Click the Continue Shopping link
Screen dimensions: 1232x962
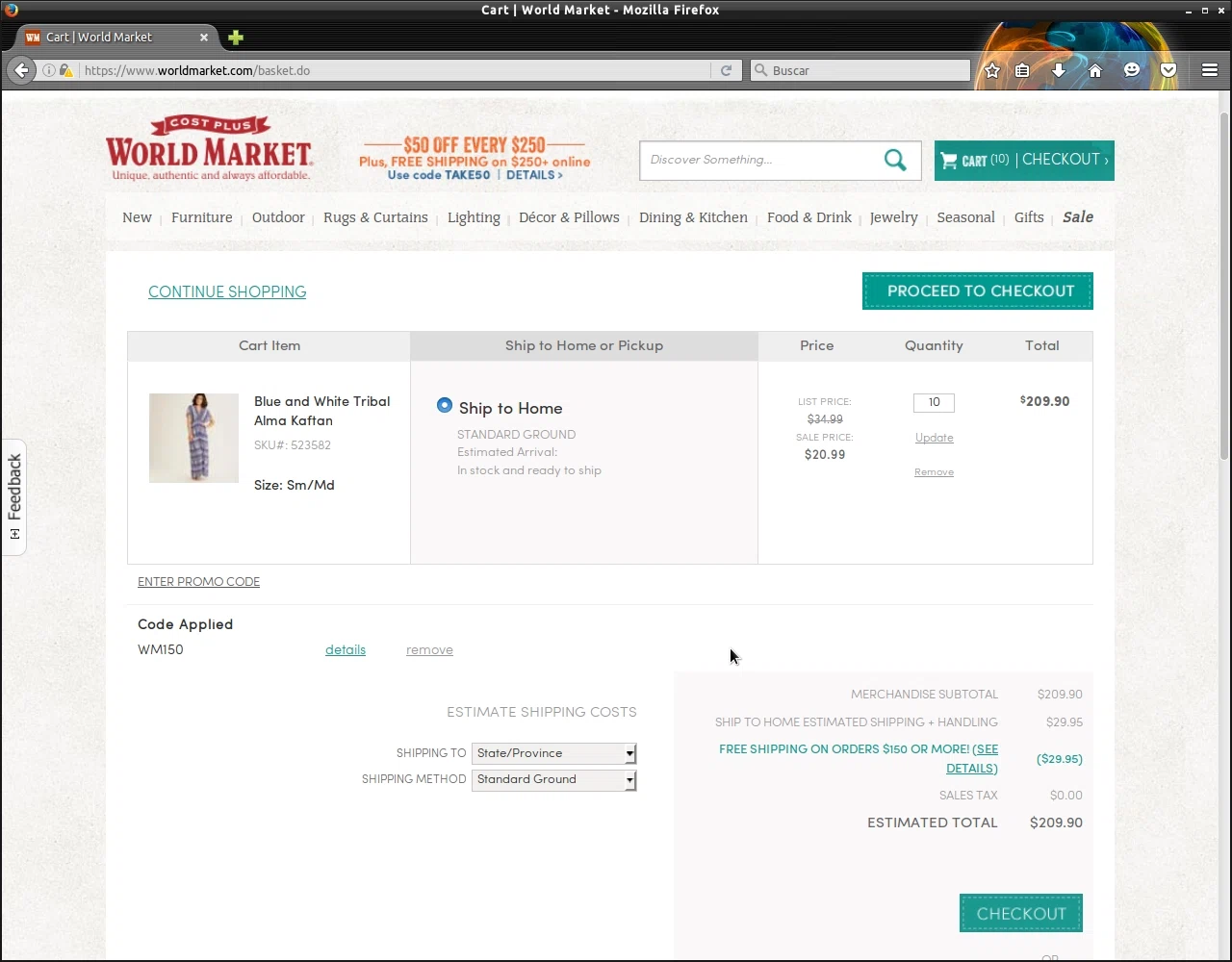pyautogui.click(x=227, y=291)
